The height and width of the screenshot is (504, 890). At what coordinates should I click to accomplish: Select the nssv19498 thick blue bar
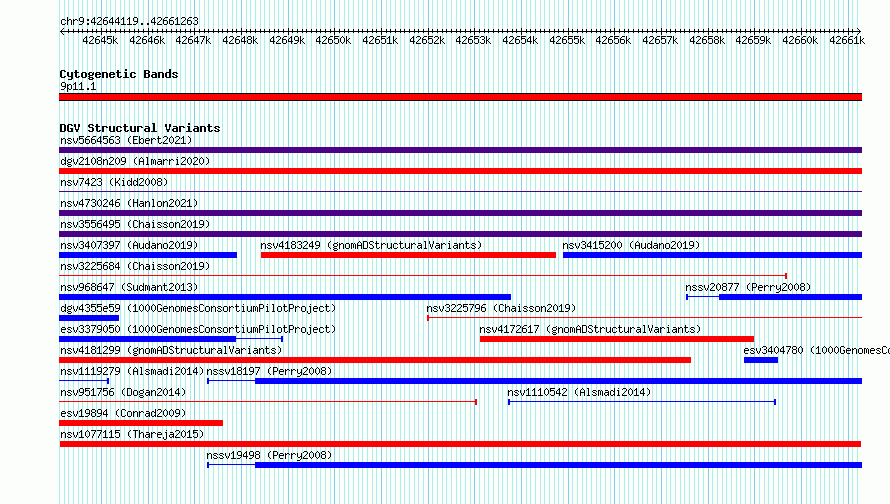click(559, 465)
